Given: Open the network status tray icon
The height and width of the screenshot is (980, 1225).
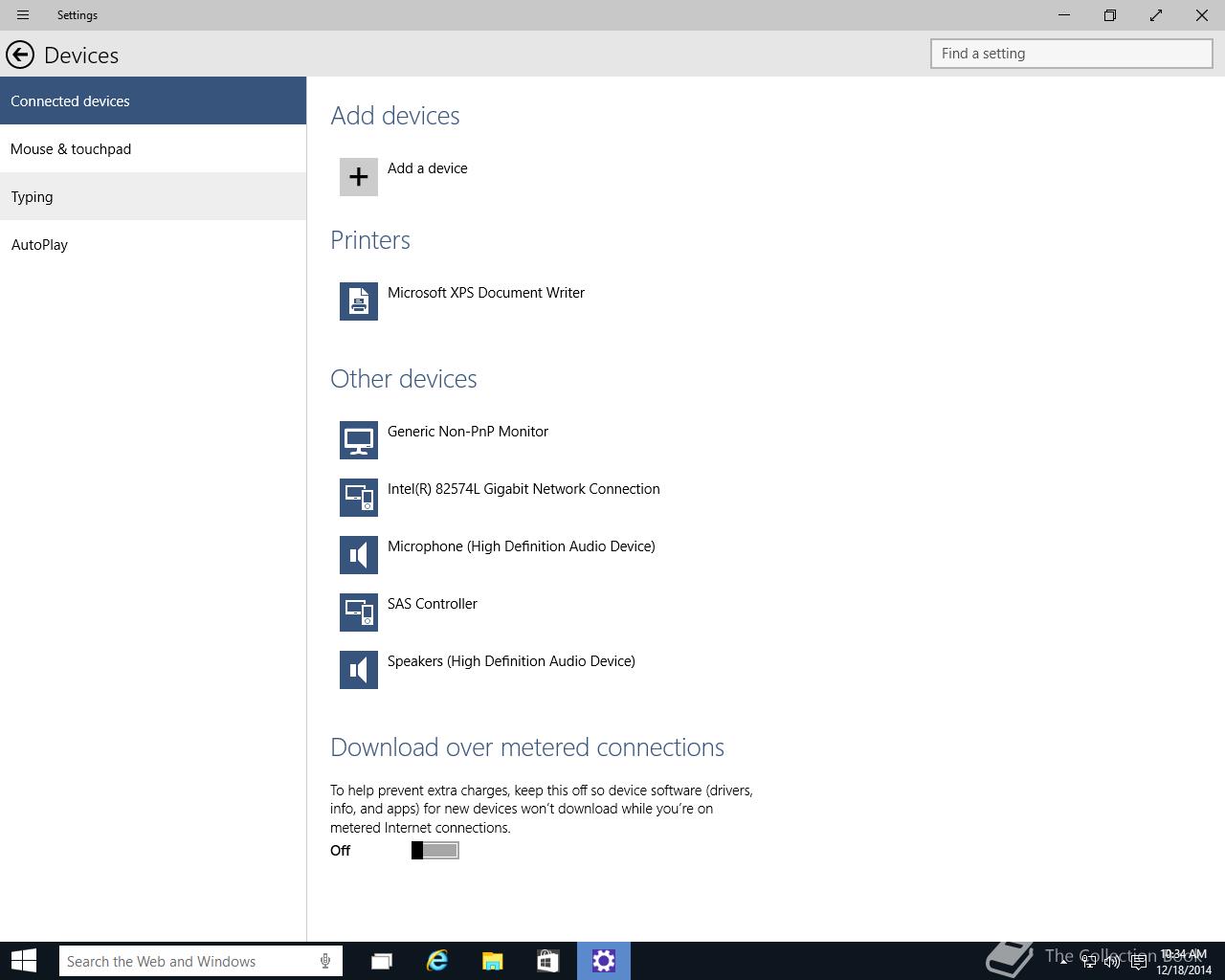Looking at the screenshot, I should pyautogui.click(x=1089, y=962).
